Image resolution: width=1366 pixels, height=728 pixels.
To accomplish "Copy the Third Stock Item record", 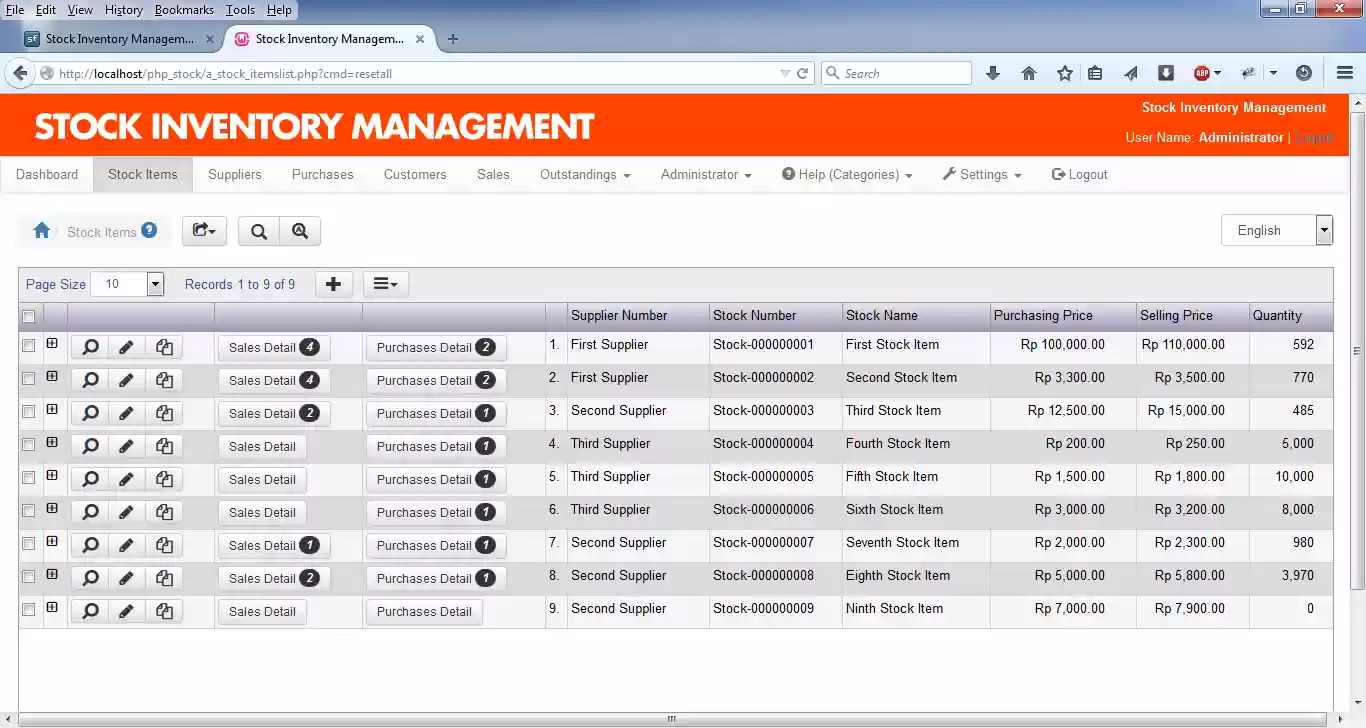I will [164, 413].
